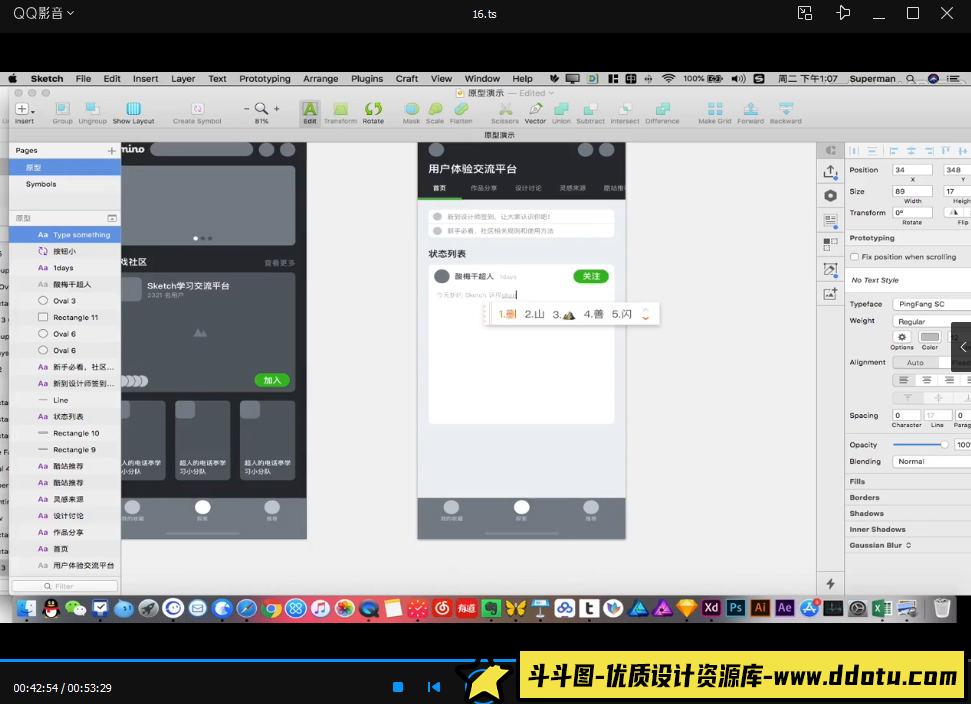The height and width of the screenshot is (704, 971).
Task: Open the Plugins menu
Action: (x=367, y=79)
